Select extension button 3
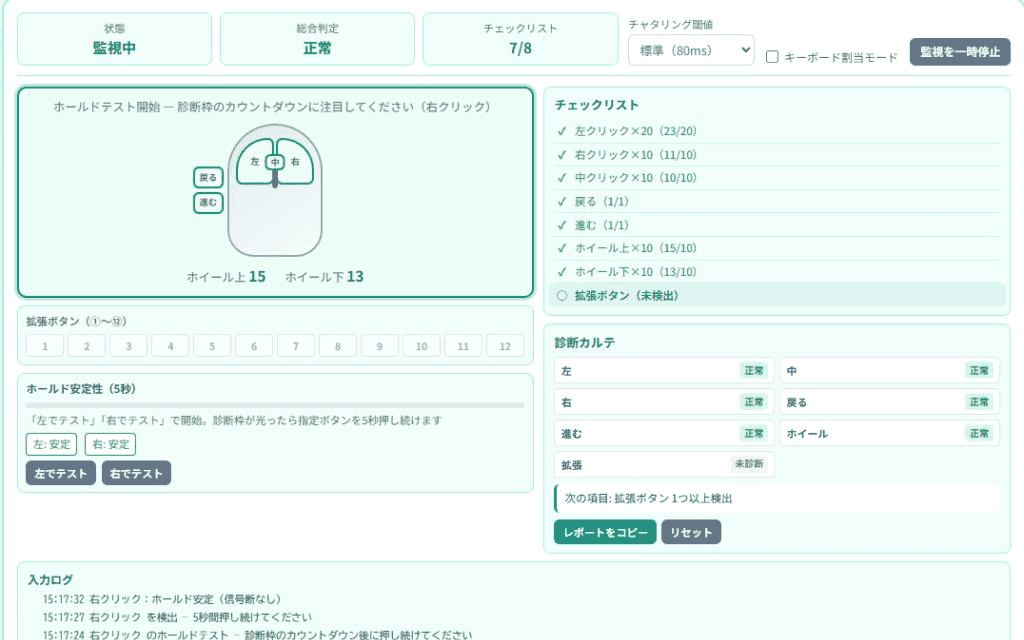The height and width of the screenshot is (640, 1024). [x=129, y=346]
